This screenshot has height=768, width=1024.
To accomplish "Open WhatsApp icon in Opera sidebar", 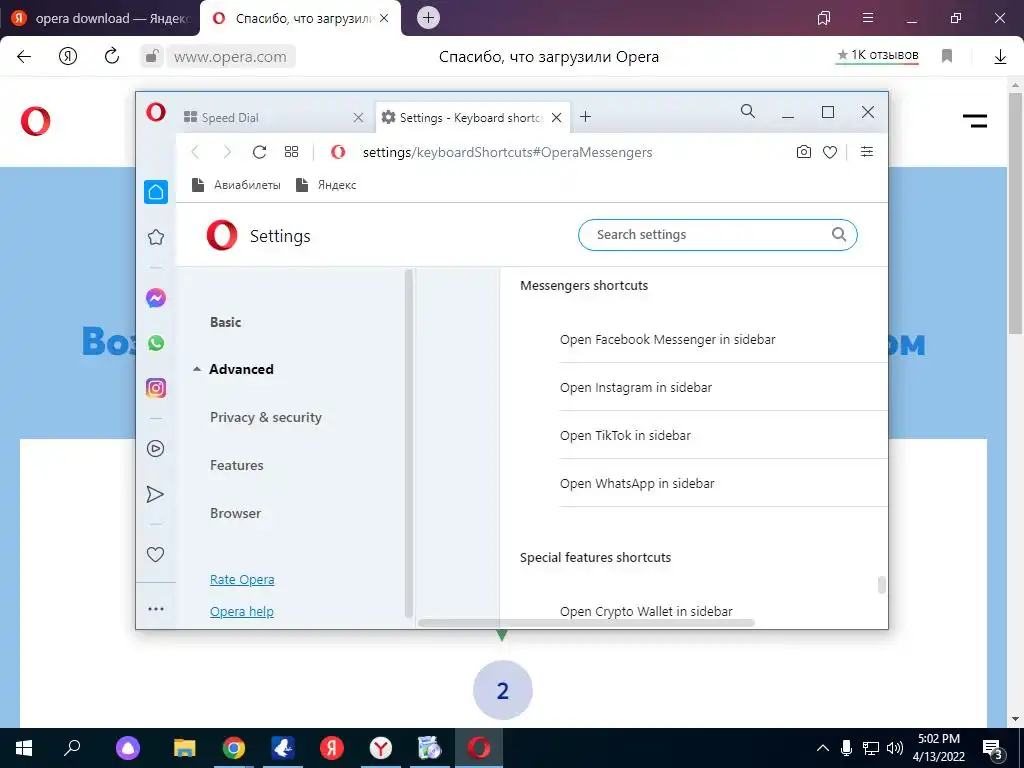I will pyautogui.click(x=155, y=343).
